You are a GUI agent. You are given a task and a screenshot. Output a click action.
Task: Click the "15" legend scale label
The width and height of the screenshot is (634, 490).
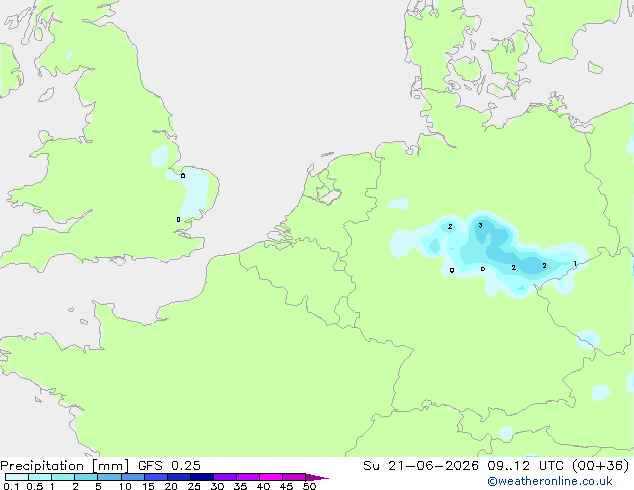click(148, 486)
